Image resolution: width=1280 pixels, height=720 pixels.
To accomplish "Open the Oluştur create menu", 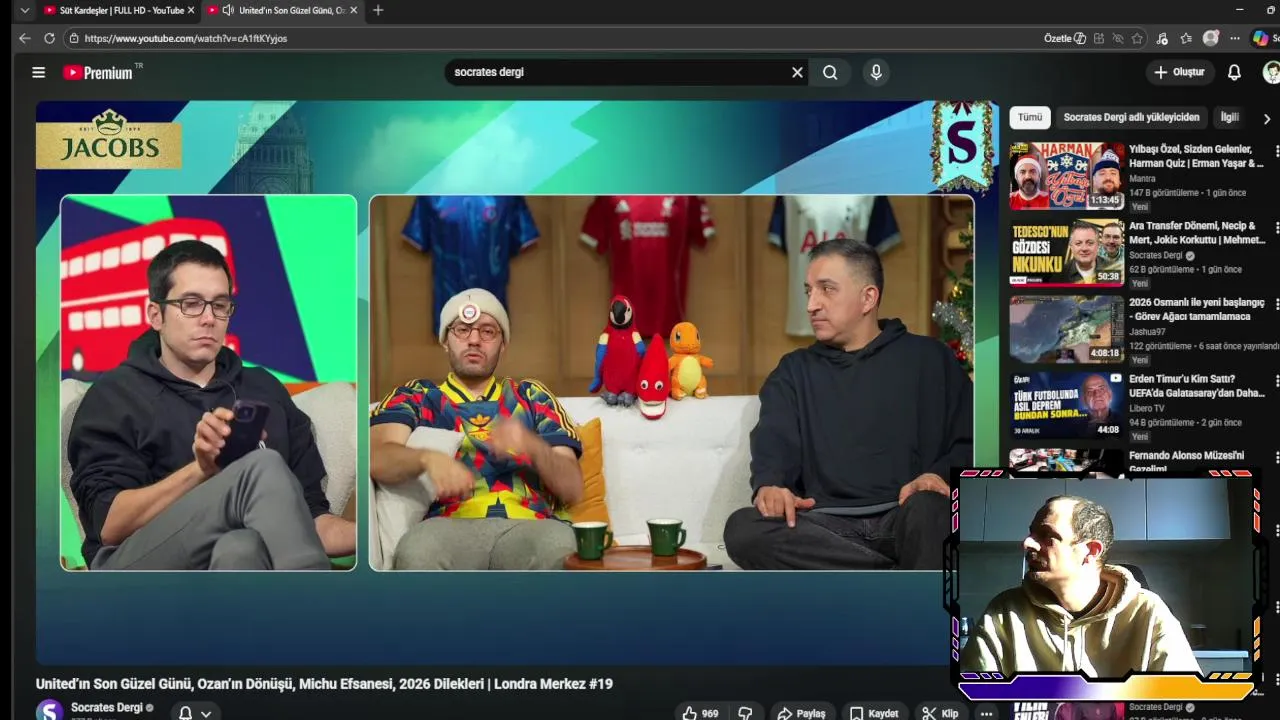I will (x=1179, y=72).
